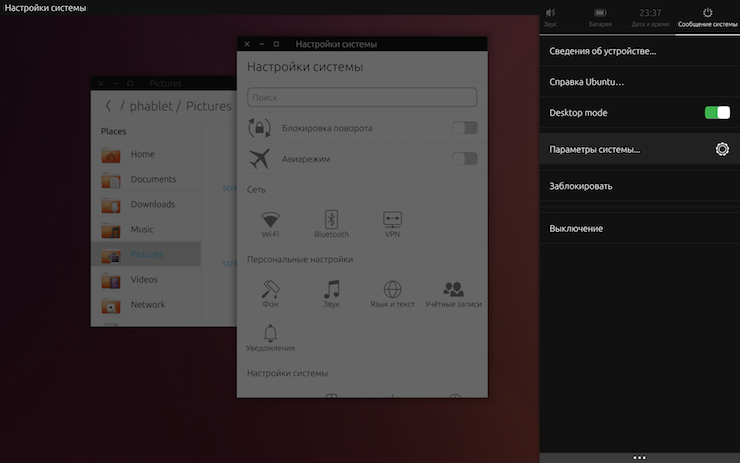This screenshot has width=740, height=463.
Task: Select Downloads text in Places list
Action: (x=153, y=204)
